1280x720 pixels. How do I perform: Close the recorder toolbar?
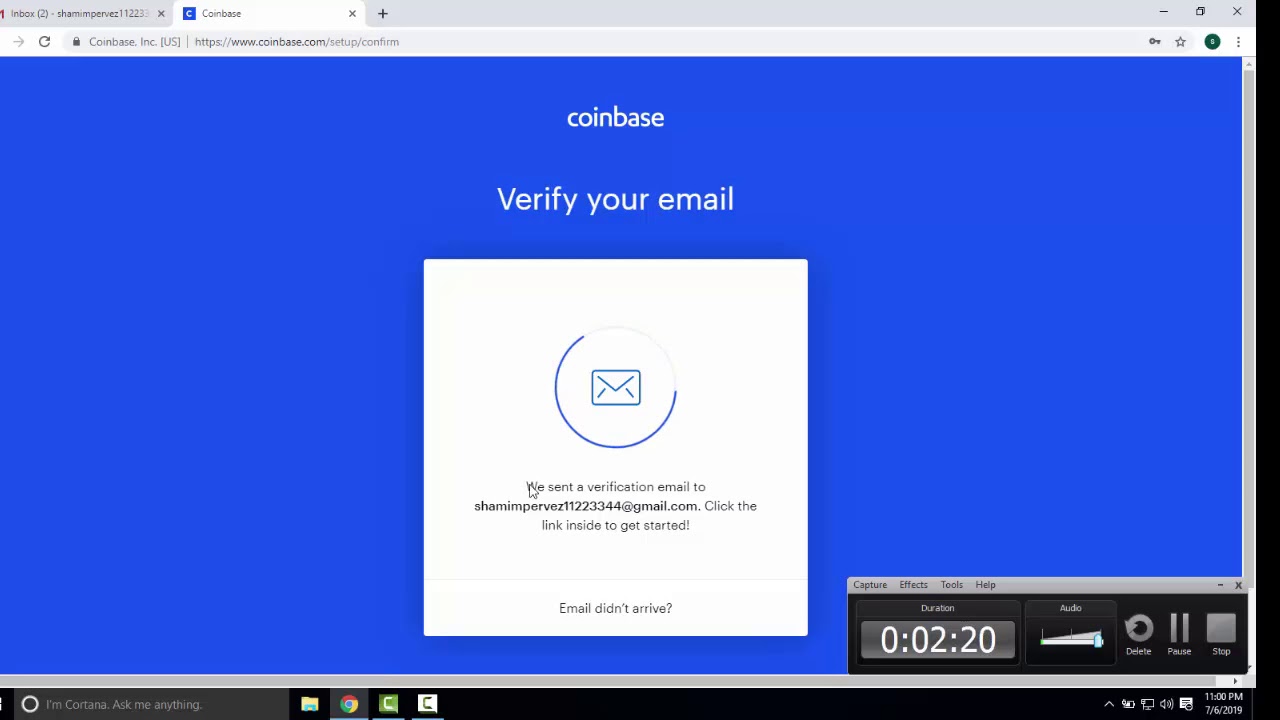tap(1238, 585)
